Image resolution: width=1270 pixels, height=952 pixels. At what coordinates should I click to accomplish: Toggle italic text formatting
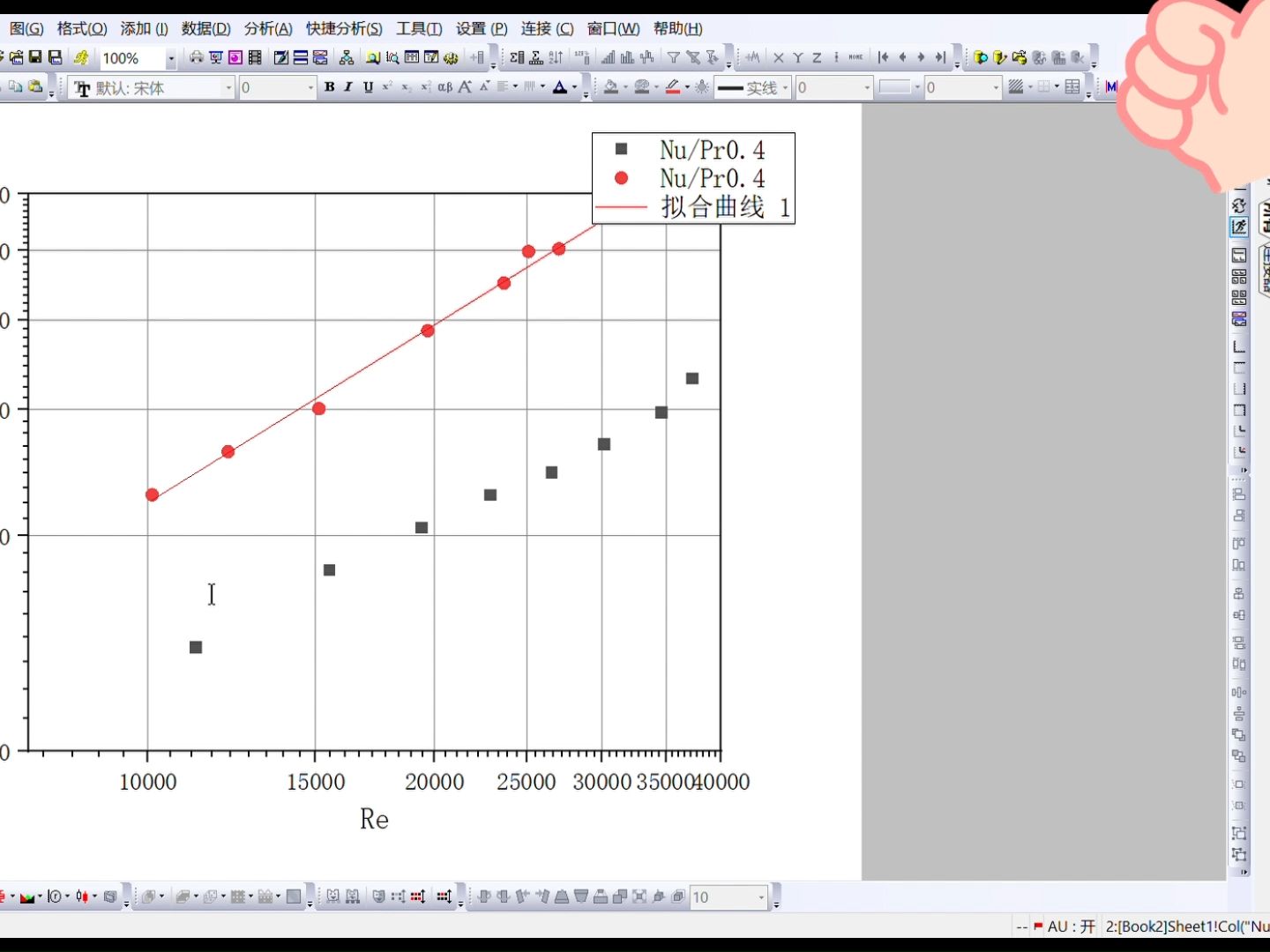[x=347, y=87]
